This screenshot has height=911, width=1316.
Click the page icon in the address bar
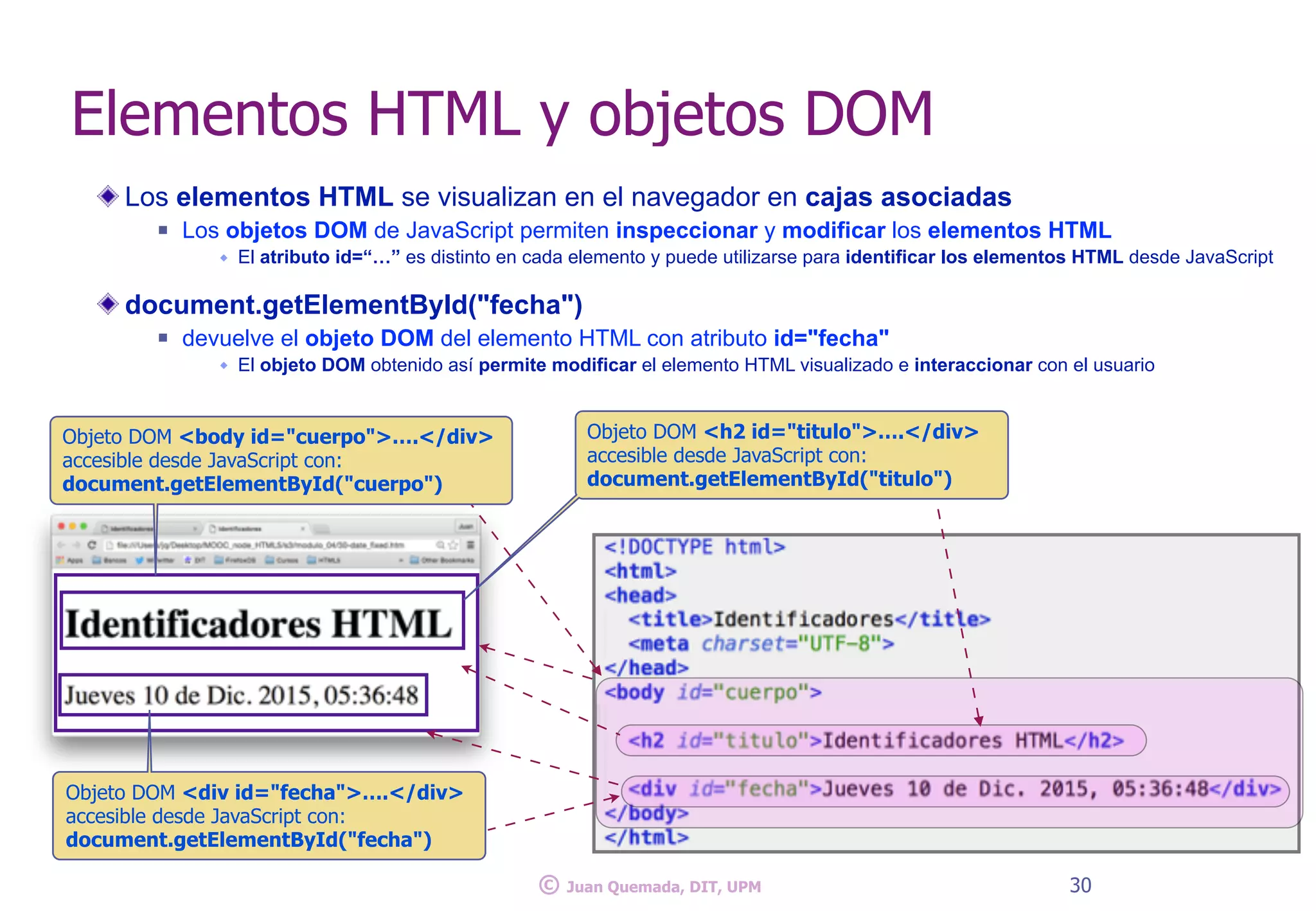(x=110, y=545)
